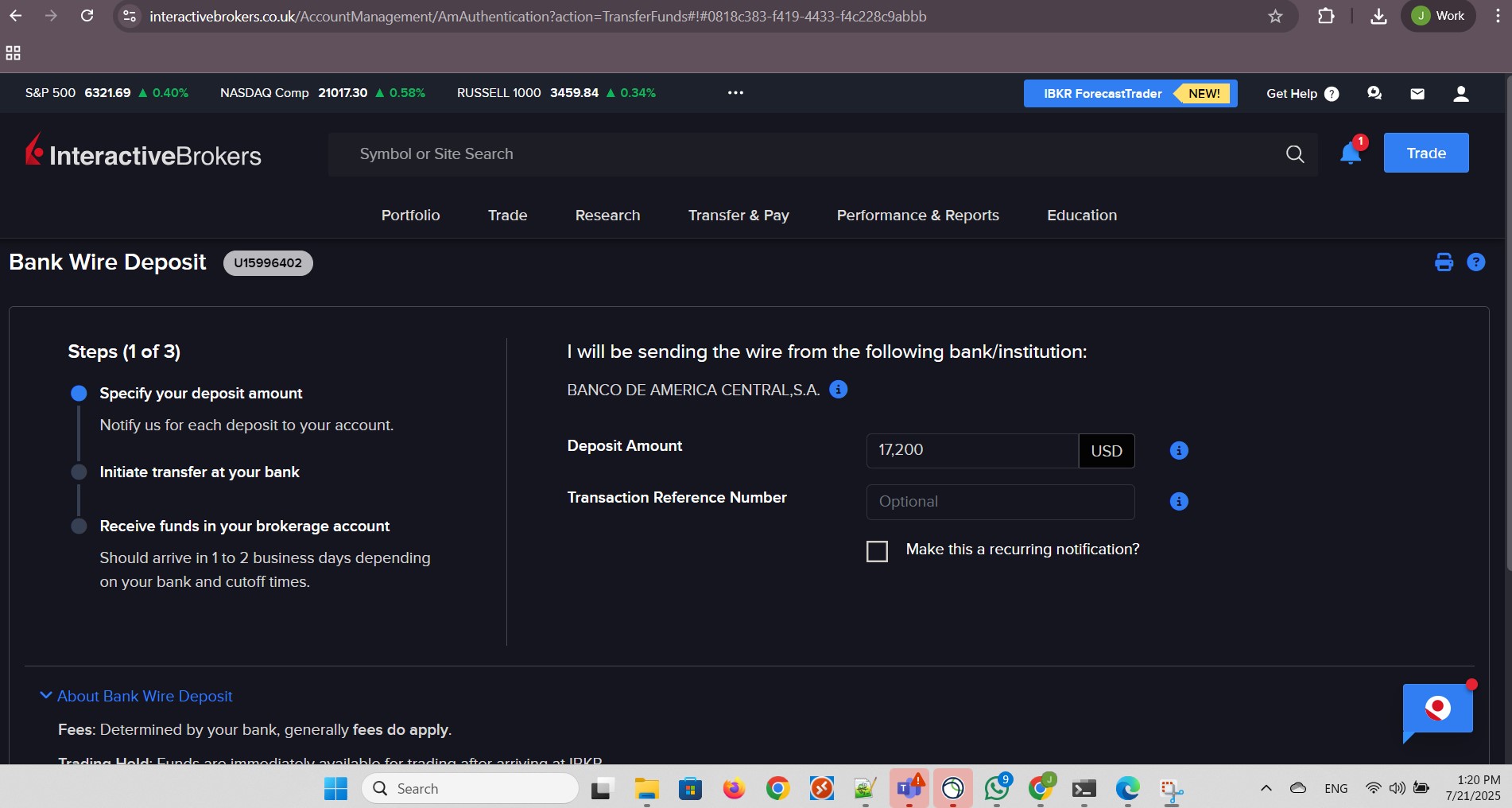Open the Trade navigation menu
Image resolution: width=1512 pixels, height=808 pixels.
507,216
